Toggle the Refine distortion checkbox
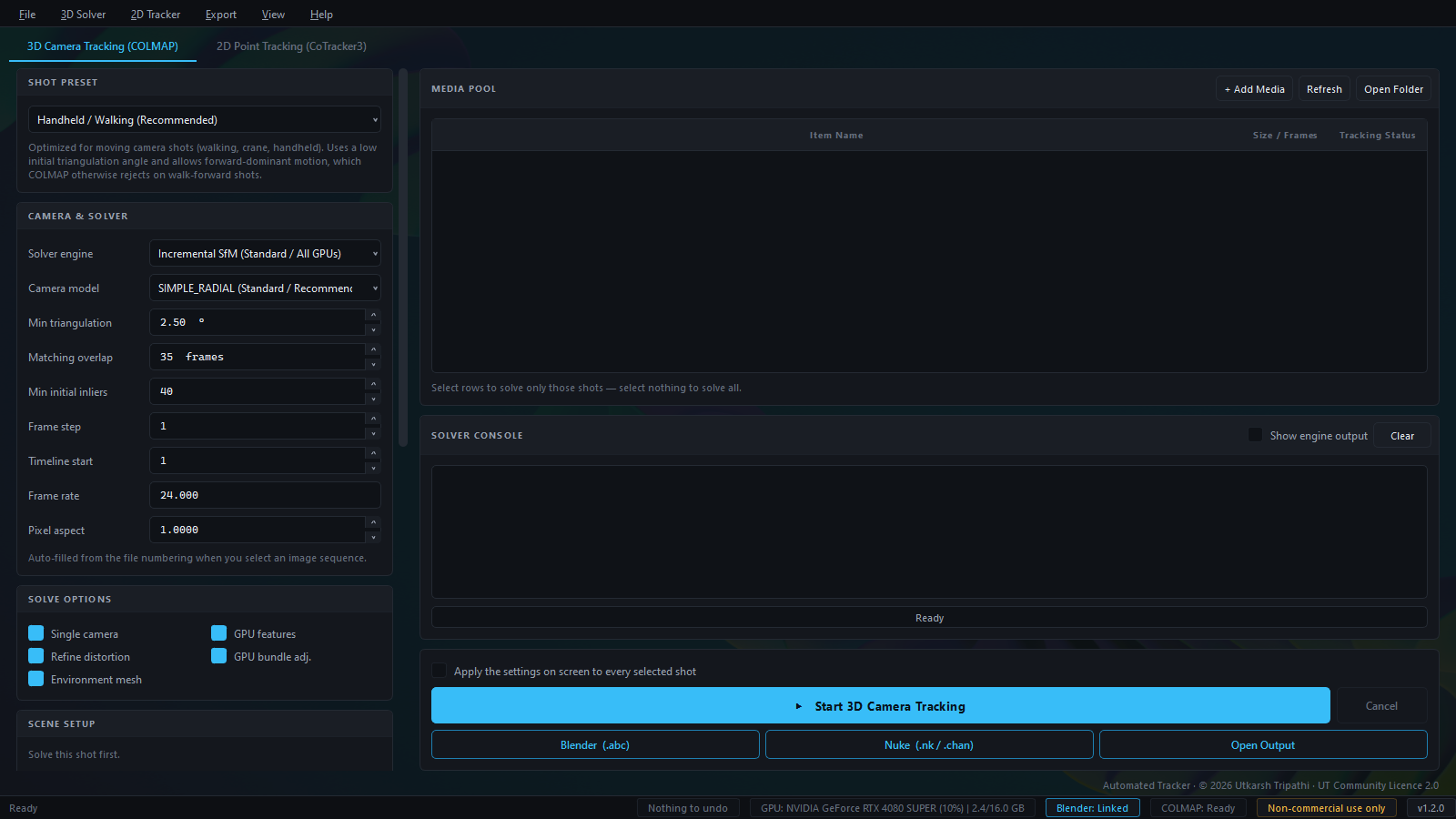This screenshot has width=1456, height=819. click(x=36, y=656)
